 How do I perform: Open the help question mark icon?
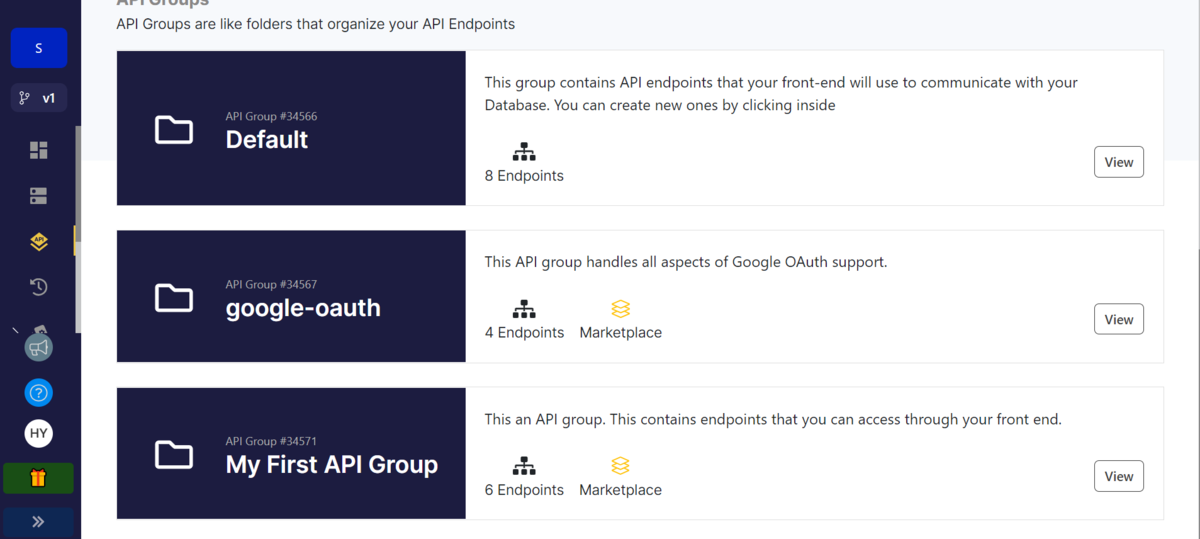pyautogui.click(x=39, y=392)
